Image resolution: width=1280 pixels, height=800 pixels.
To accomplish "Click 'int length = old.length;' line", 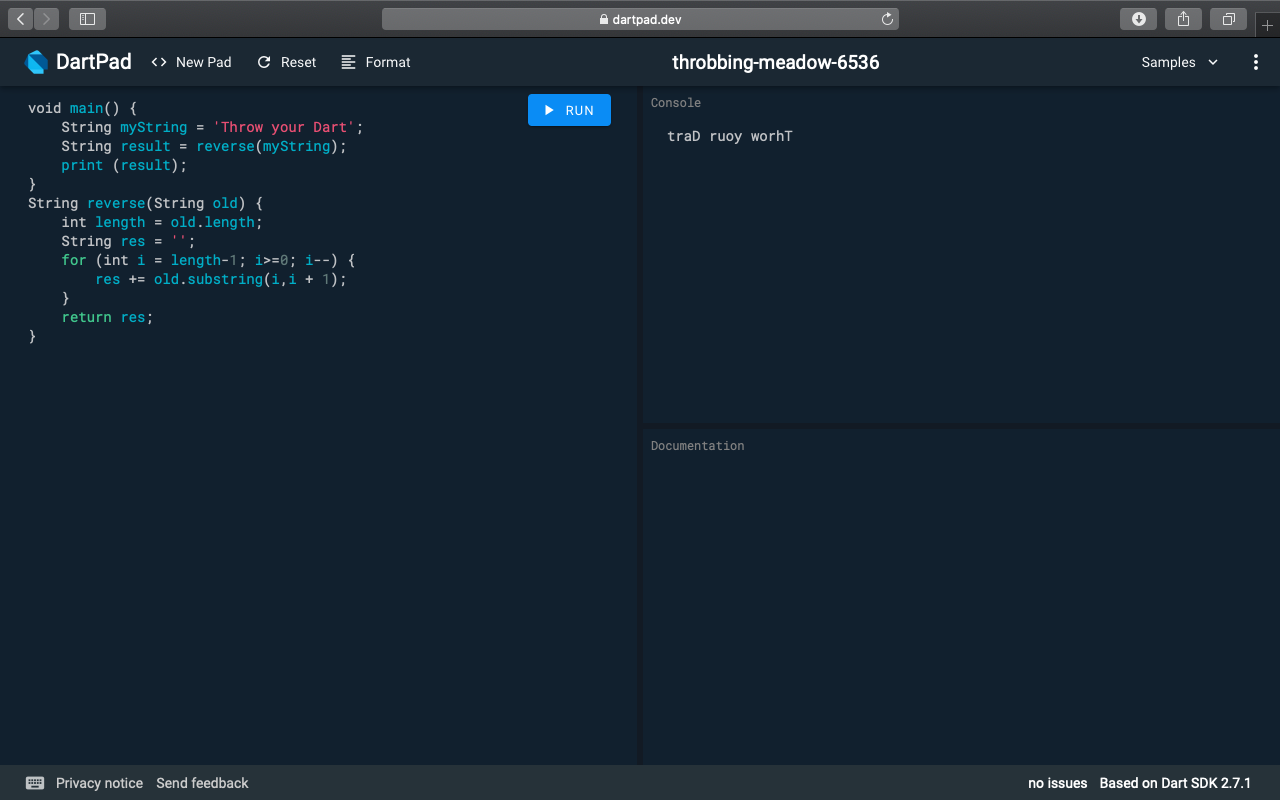I will (162, 222).
